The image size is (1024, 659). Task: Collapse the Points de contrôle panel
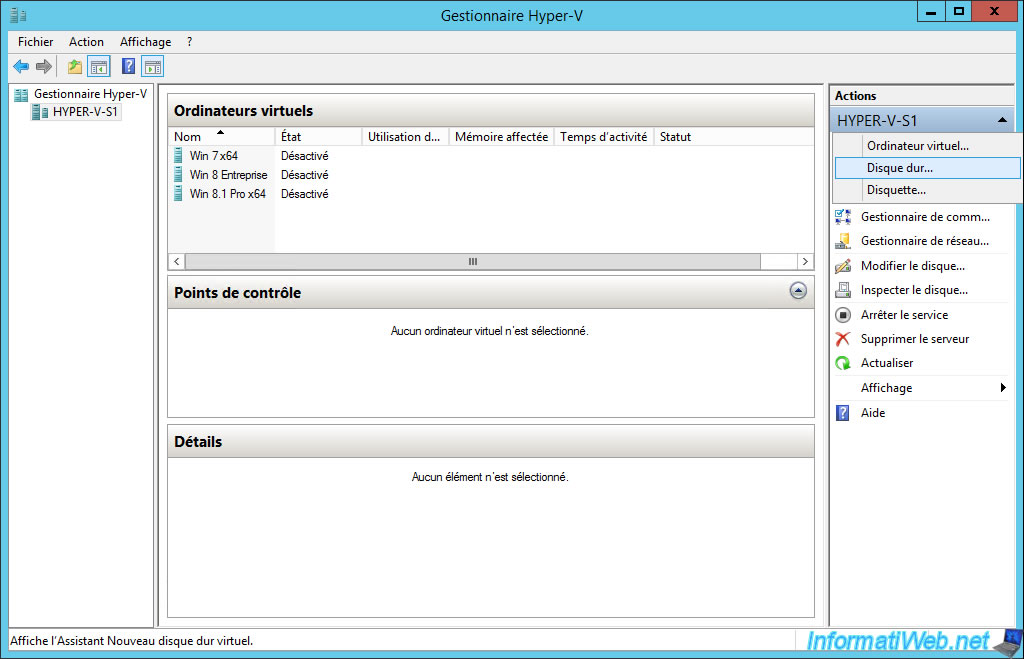coord(797,291)
